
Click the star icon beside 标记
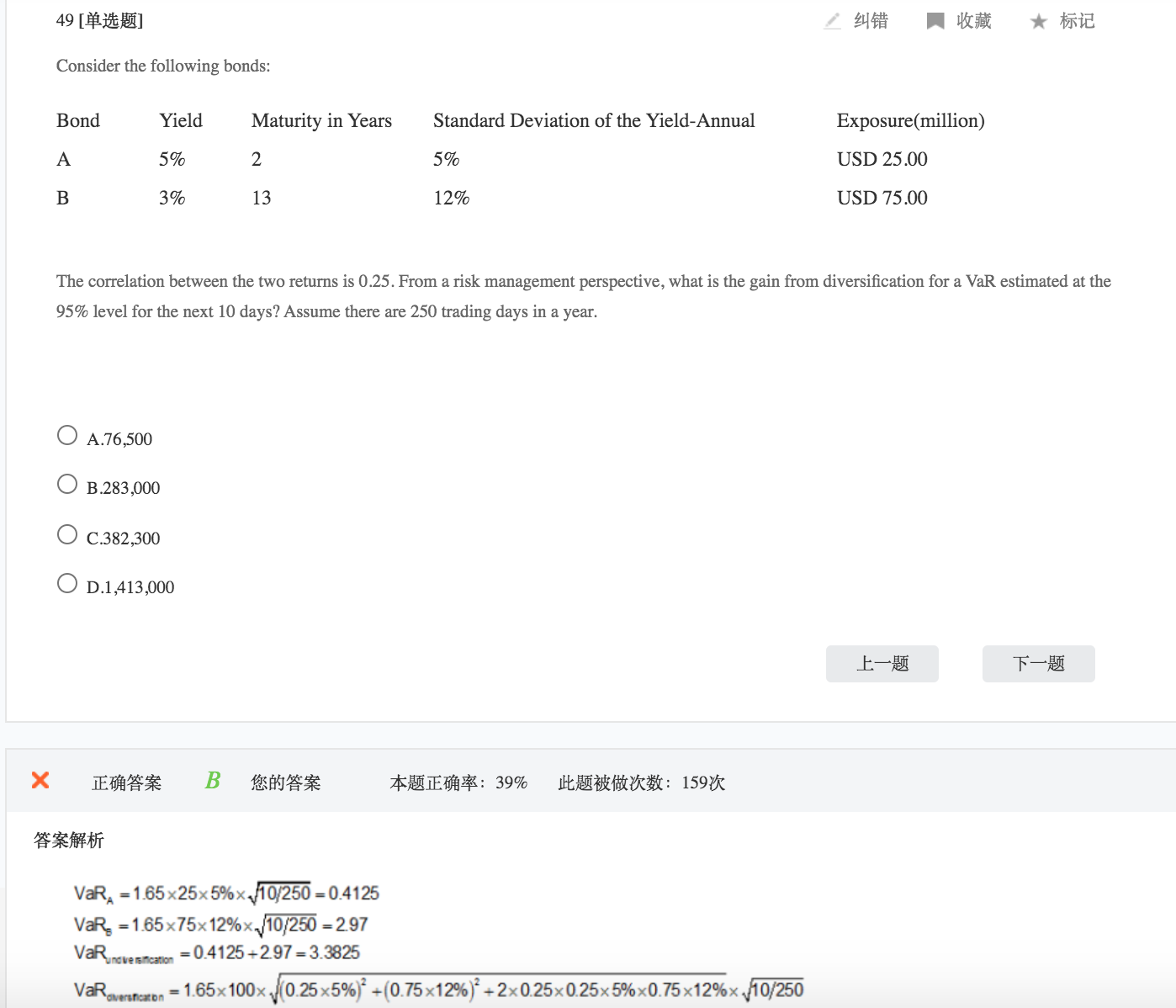(x=1038, y=22)
